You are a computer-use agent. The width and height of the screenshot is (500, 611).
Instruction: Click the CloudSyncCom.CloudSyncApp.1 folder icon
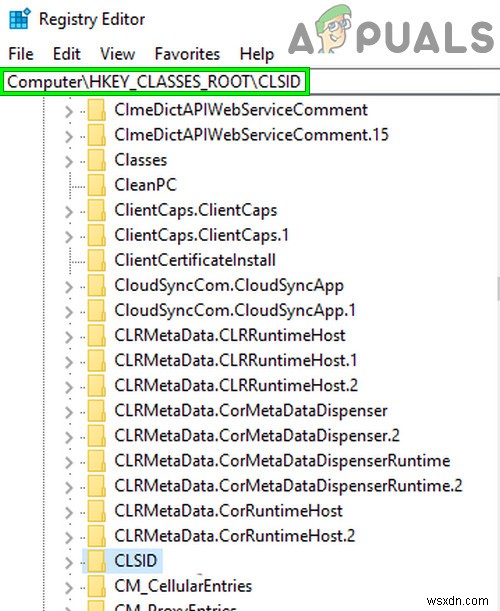point(96,311)
